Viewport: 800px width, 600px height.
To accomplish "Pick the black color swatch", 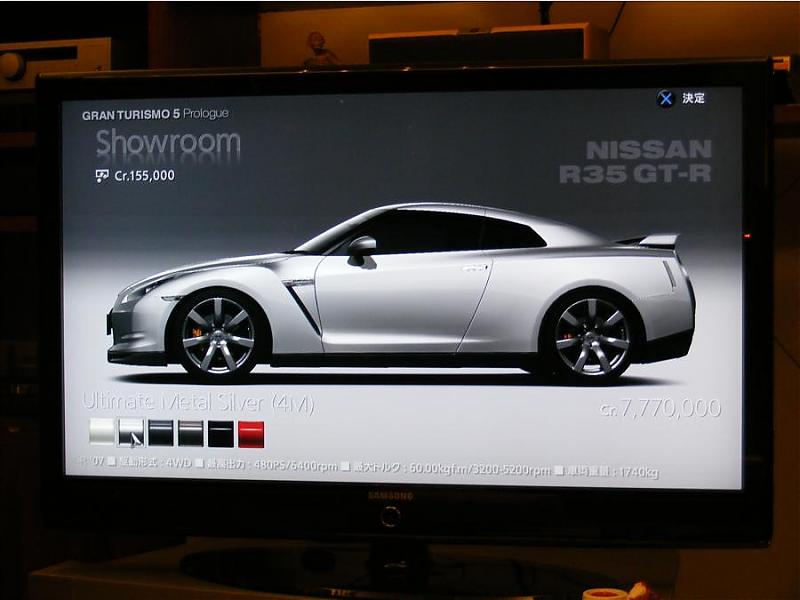I will point(221,434).
